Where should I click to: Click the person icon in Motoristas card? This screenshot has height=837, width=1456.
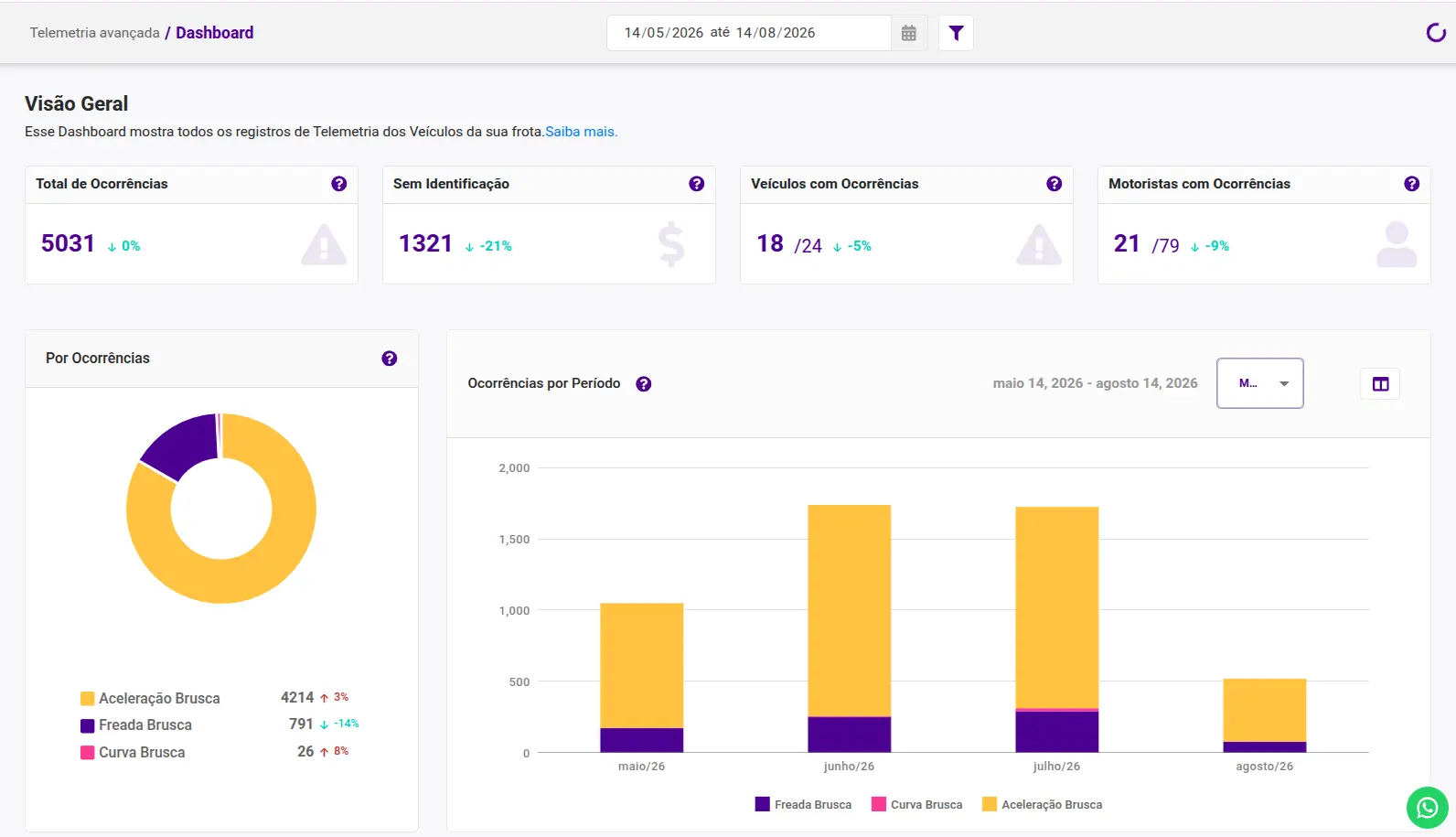1397,244
